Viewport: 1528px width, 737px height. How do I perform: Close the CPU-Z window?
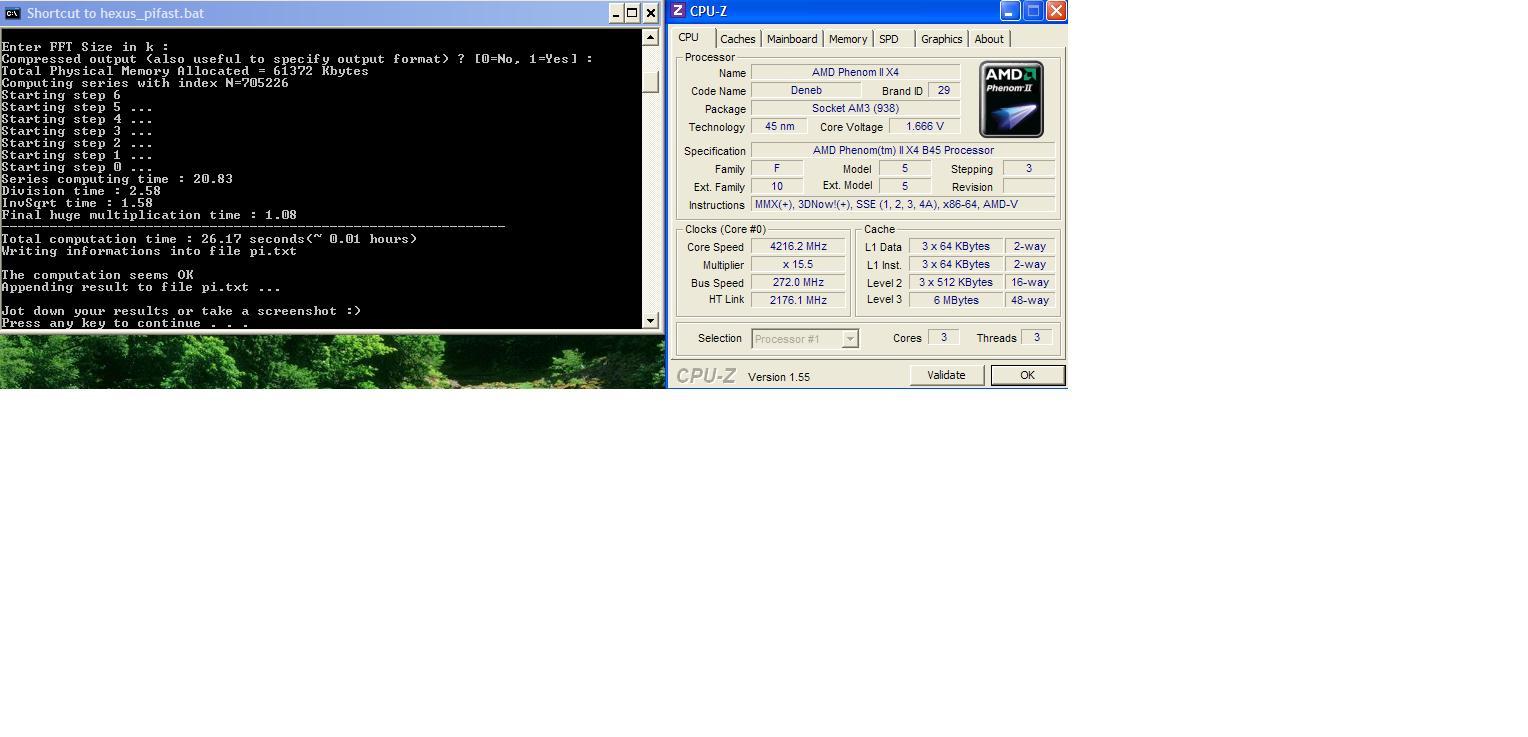(x=1056, y=11)
